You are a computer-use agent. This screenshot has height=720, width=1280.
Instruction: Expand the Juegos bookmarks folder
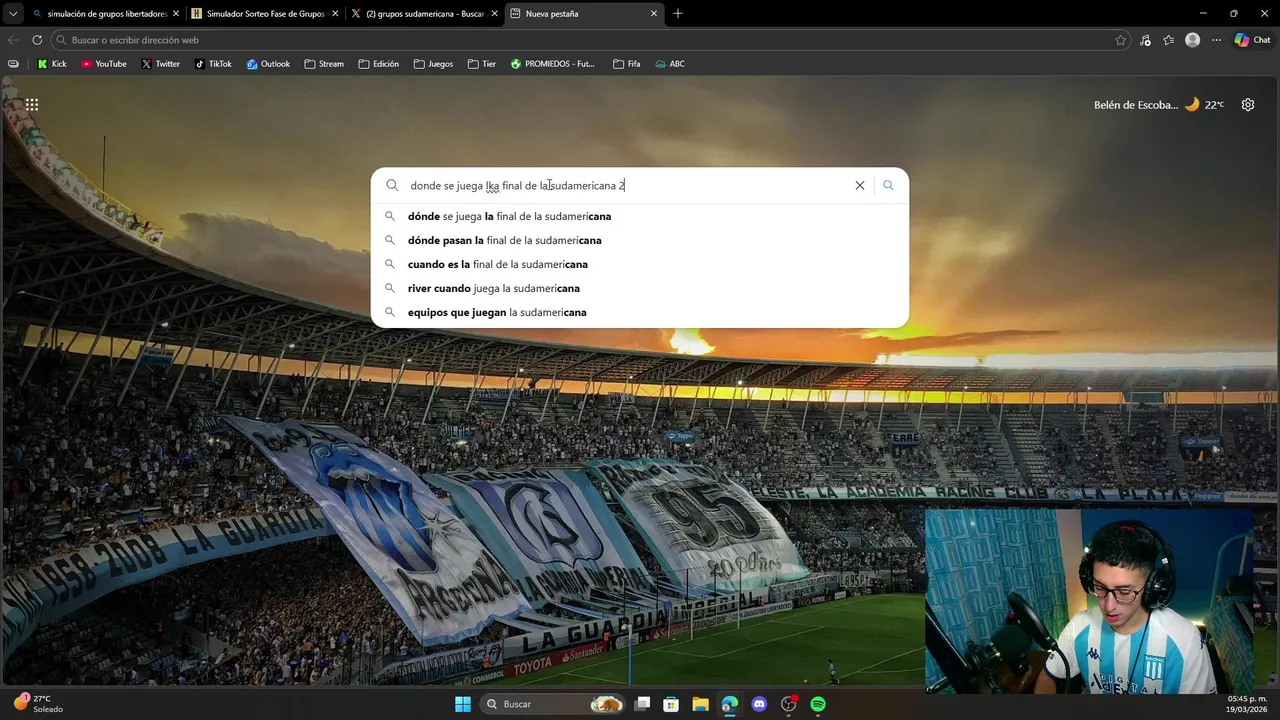tap(433, 64)
